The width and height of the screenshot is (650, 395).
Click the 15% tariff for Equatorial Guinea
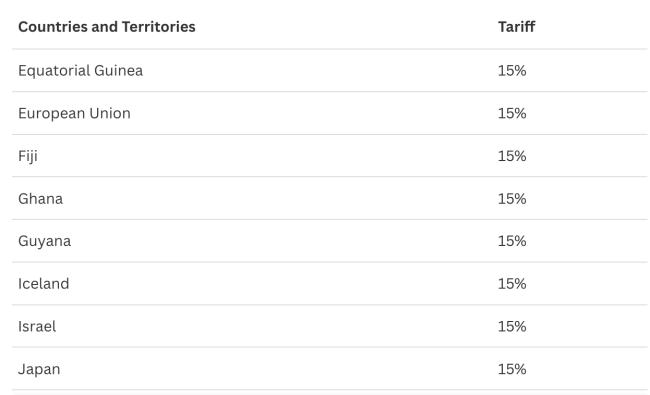512,70
